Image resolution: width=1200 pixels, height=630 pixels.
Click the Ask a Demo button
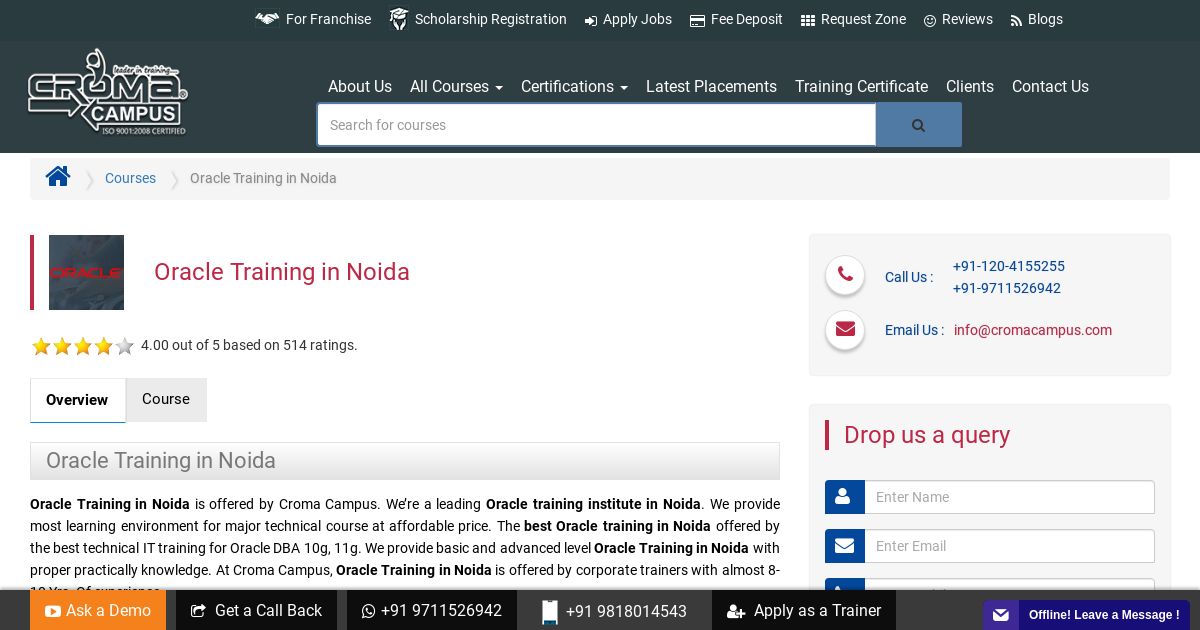click(x=98, y=610)
